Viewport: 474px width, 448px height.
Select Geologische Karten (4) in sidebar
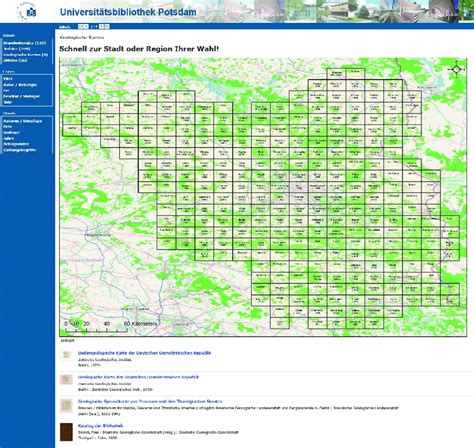(25, 55)
